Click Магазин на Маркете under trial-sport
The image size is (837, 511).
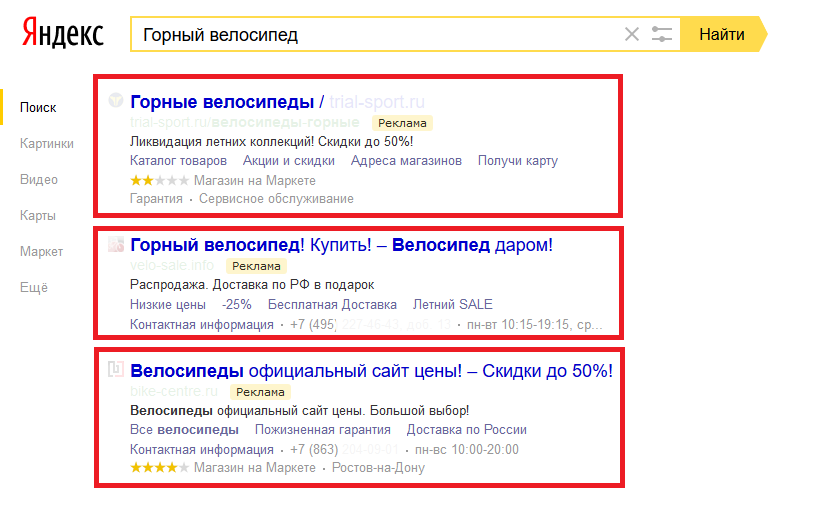[255, 180]
